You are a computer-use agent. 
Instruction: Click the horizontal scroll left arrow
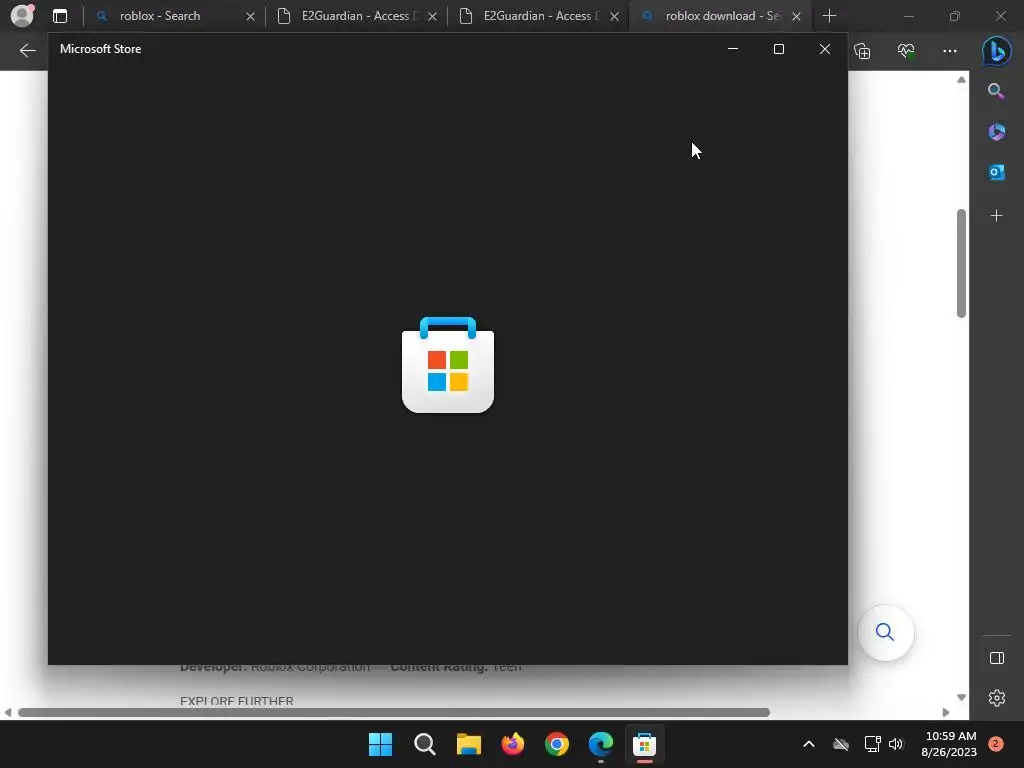point(8,712)
